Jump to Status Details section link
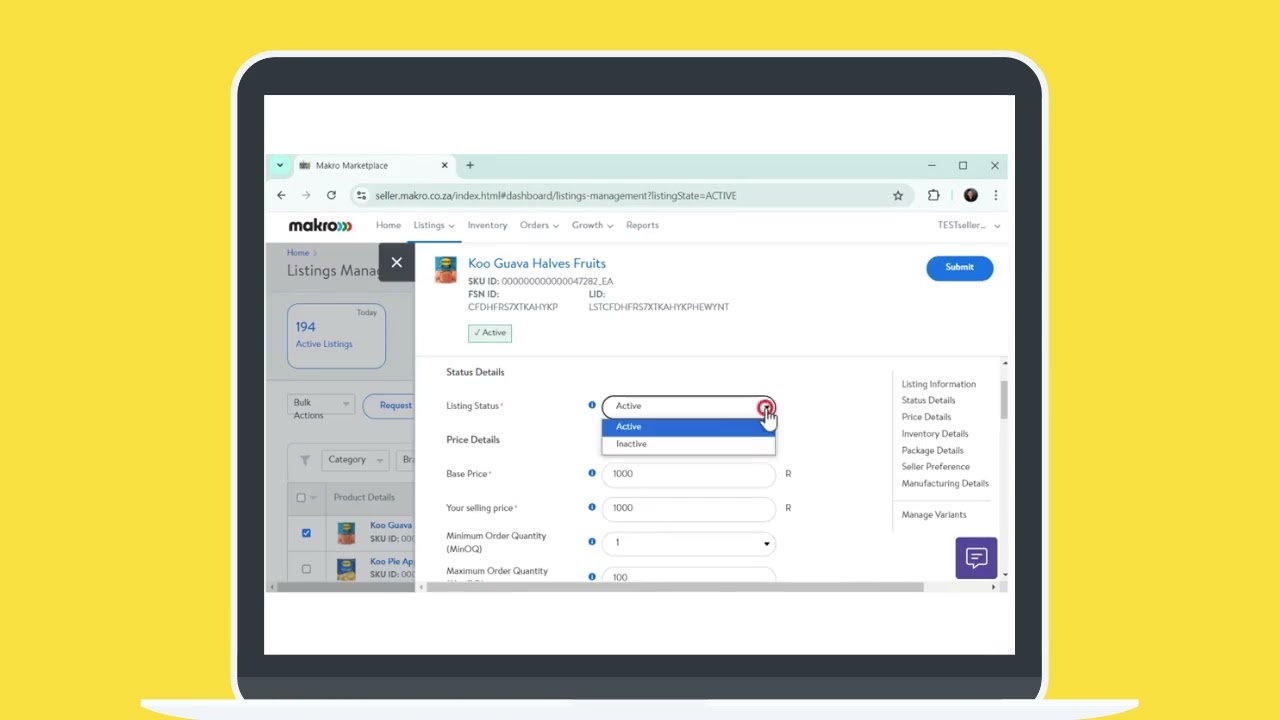The width and height of the screenshot is (1280, 720). (928, 400)
